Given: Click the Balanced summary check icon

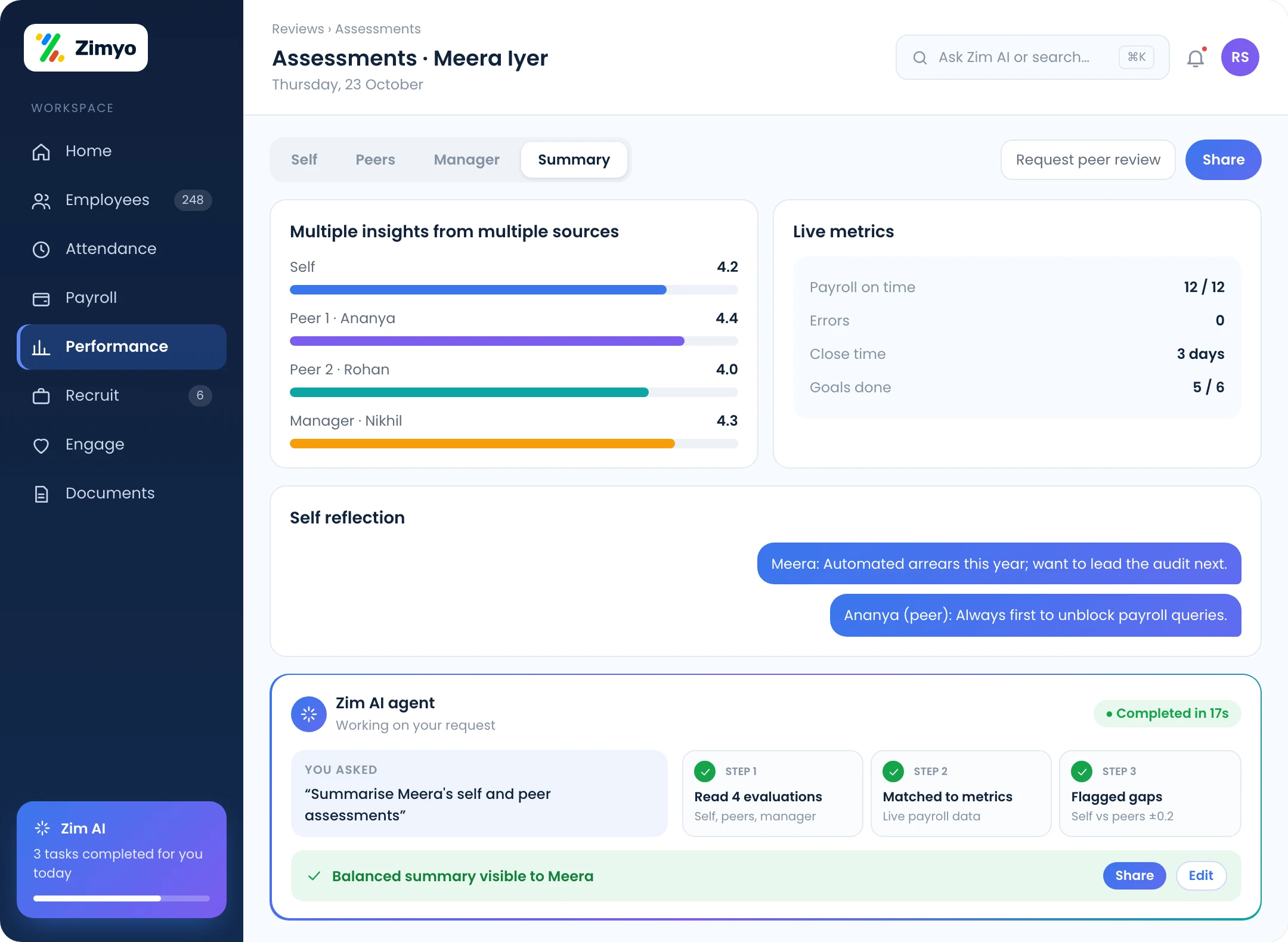Looking at the screenshot, I should point(314,876).
